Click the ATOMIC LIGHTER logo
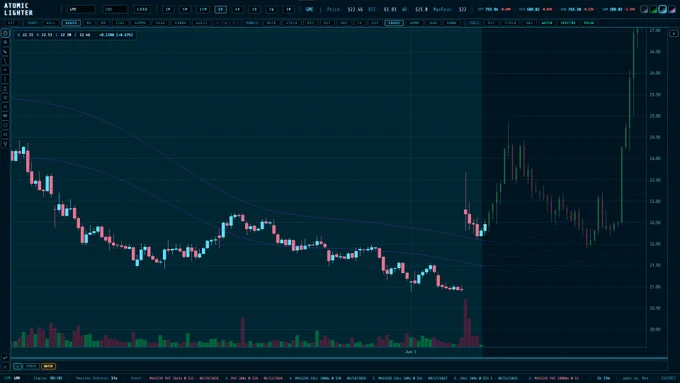680x383 pixels. [x=18, y=9]
